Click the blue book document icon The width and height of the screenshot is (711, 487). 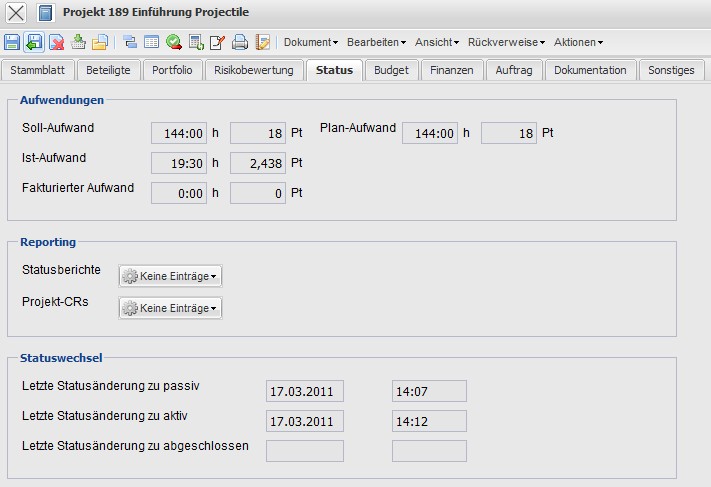[x=45, y=13]
